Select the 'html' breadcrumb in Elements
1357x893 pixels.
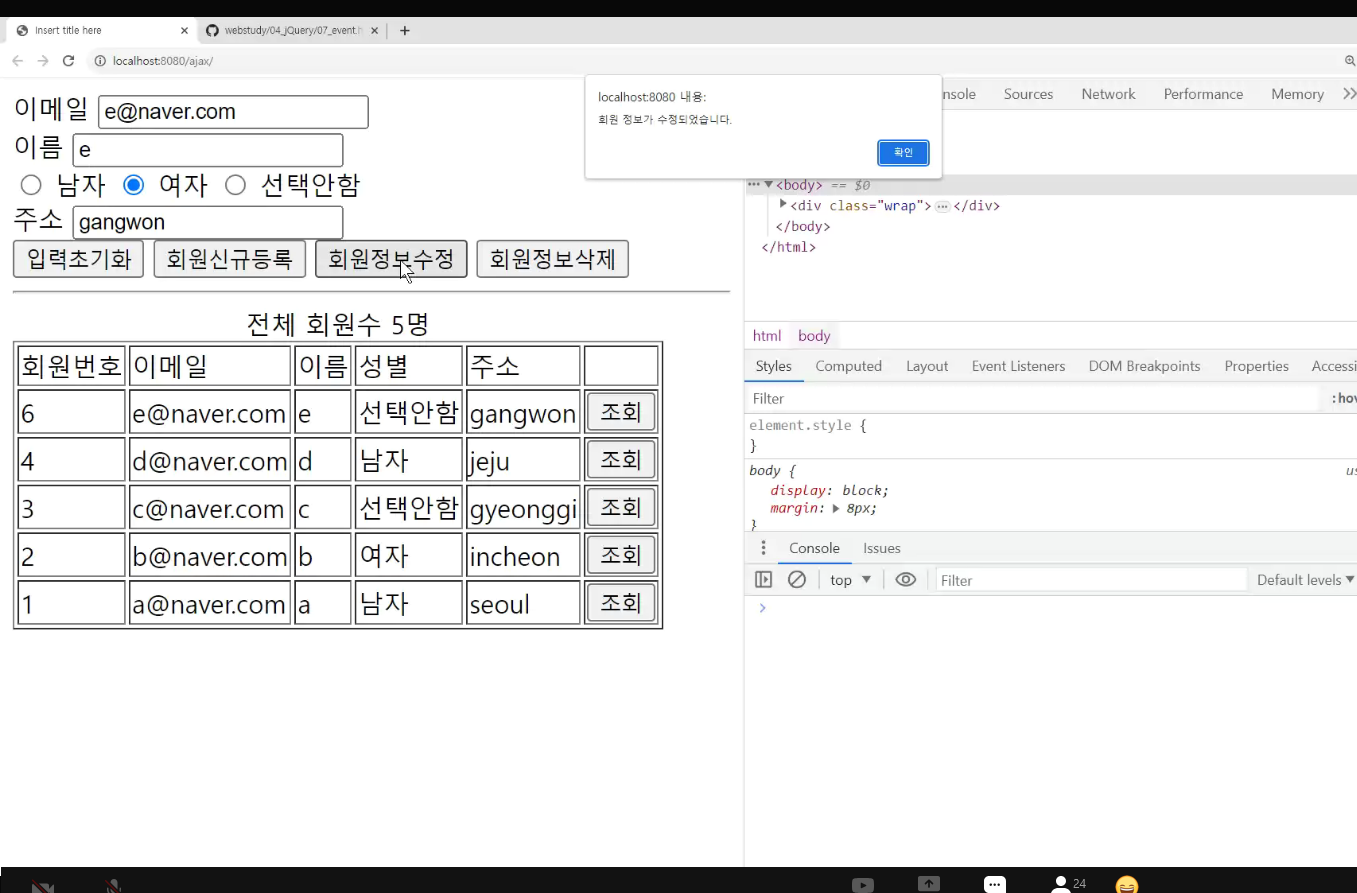point(767,336)
